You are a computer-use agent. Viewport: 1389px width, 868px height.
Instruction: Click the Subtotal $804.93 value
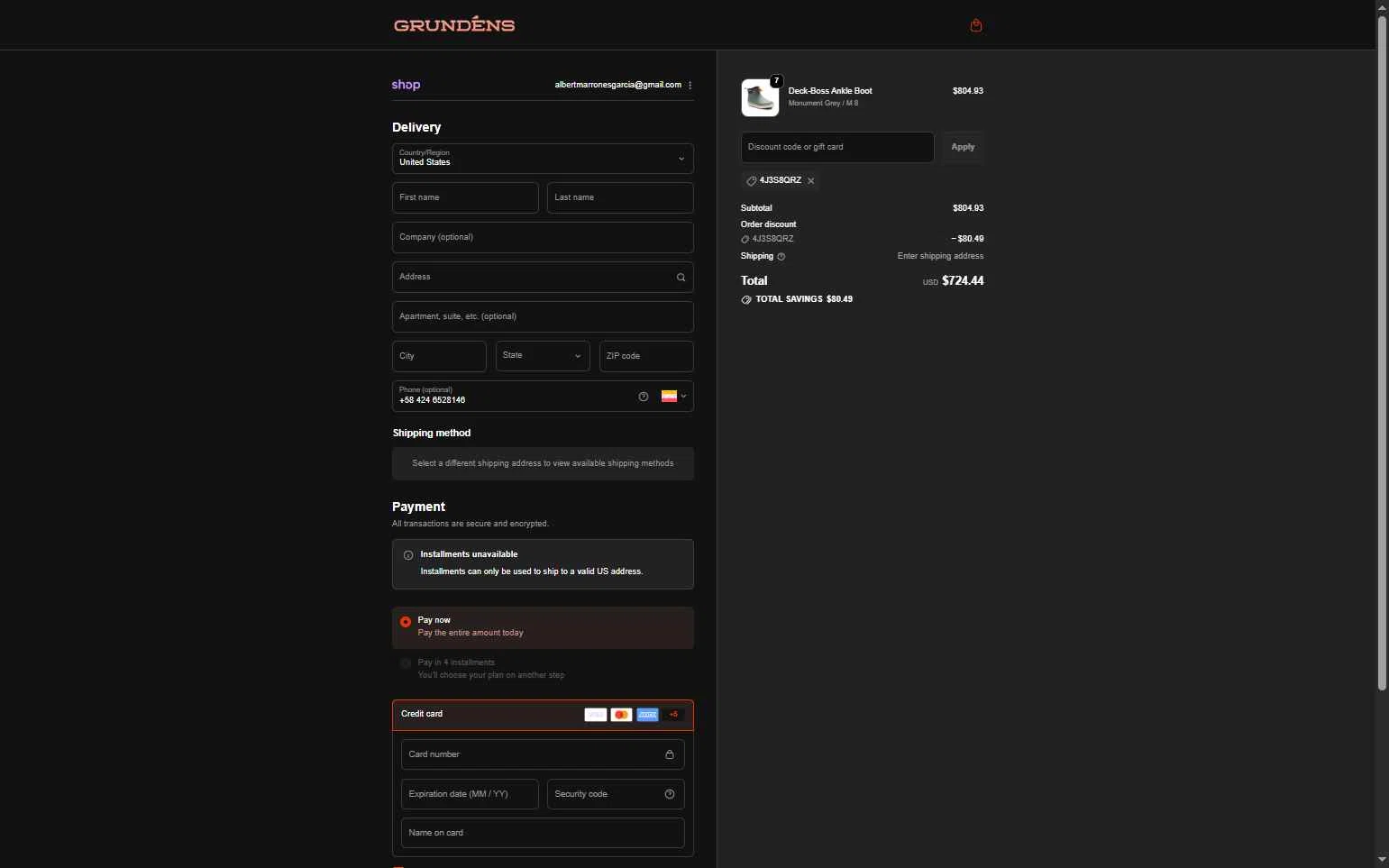(x=968, y=208)
